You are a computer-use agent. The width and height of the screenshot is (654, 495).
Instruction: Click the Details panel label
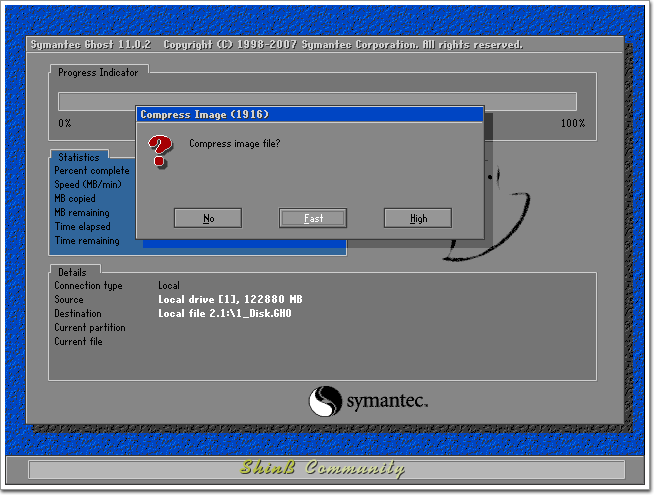[x=72, y=272]
